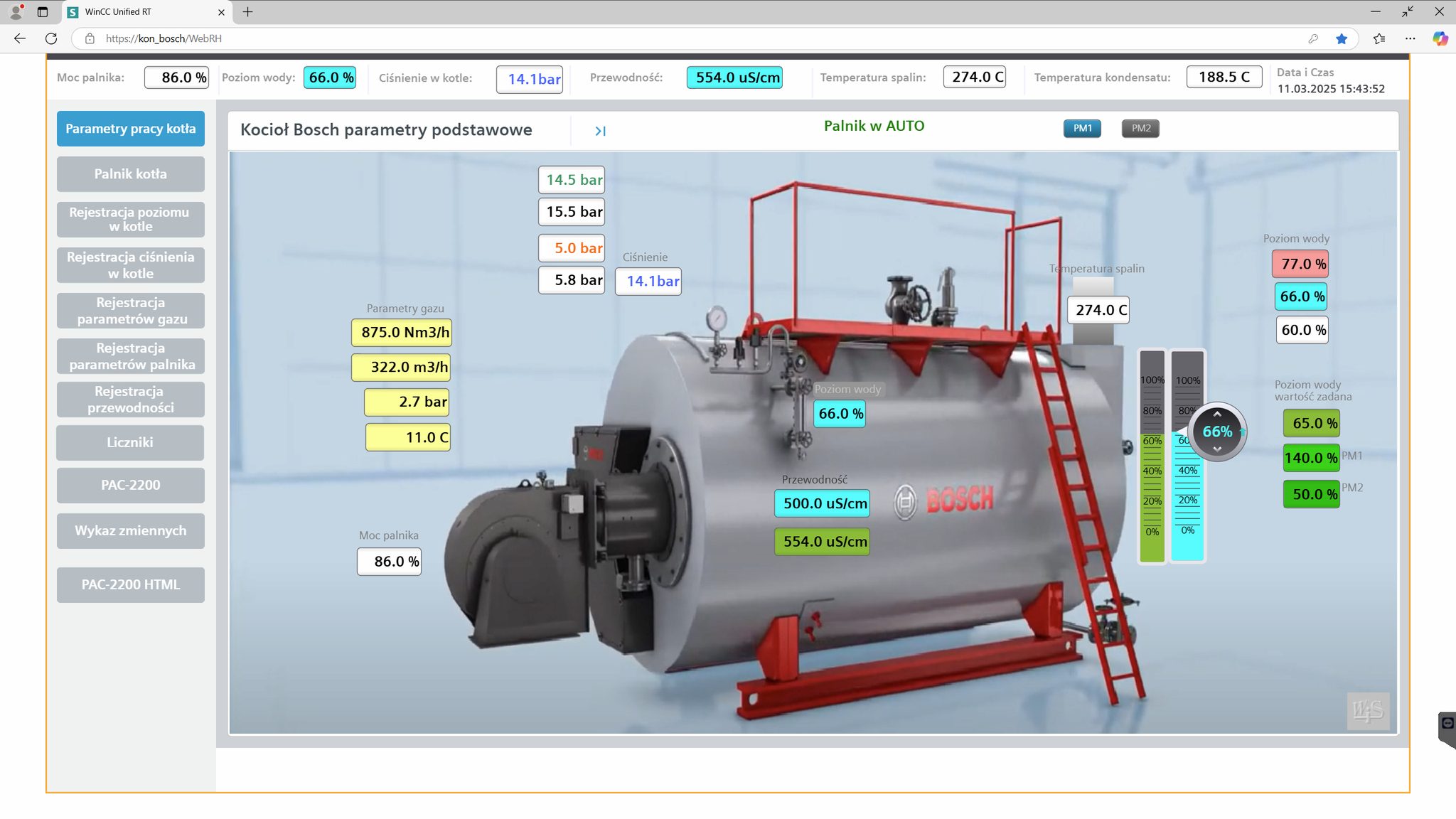Click the blue favorite star icon

(1342, 38)
